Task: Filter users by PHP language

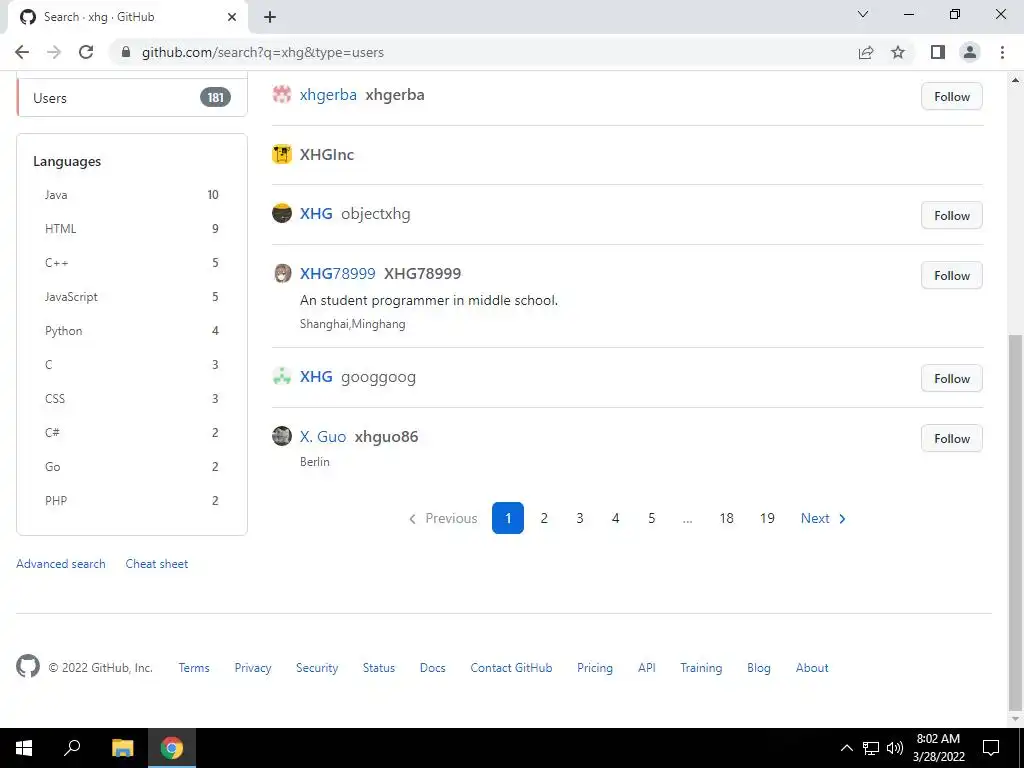Action: point(132,500)
